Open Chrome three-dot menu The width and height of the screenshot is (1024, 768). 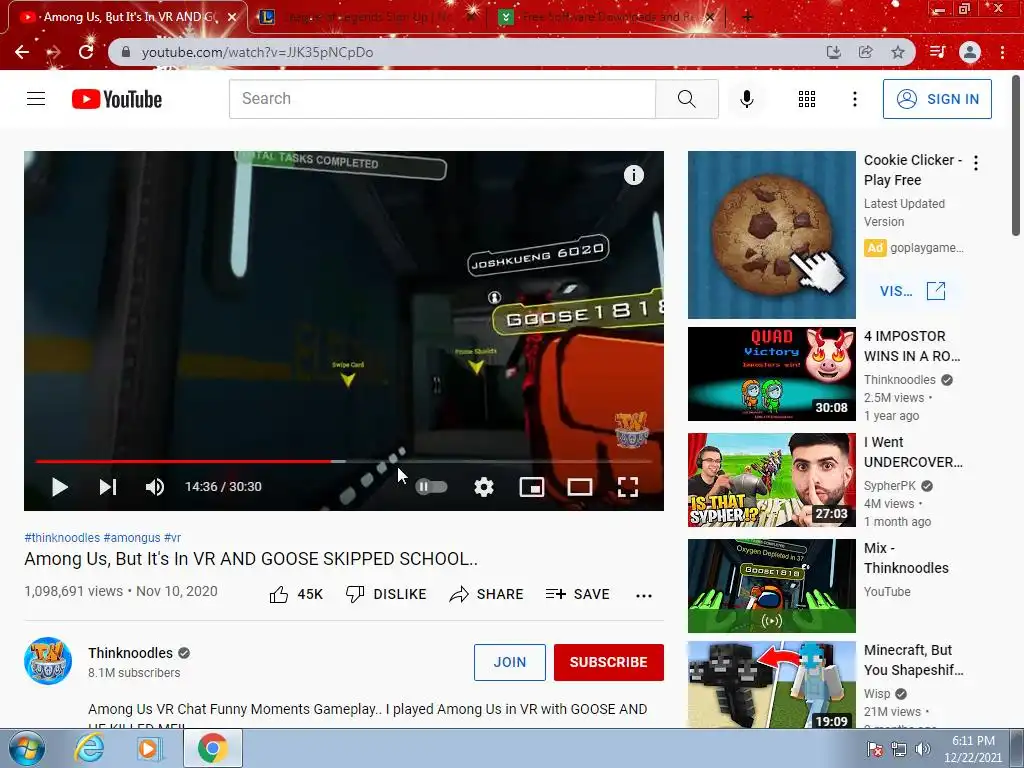point(1002,52)
